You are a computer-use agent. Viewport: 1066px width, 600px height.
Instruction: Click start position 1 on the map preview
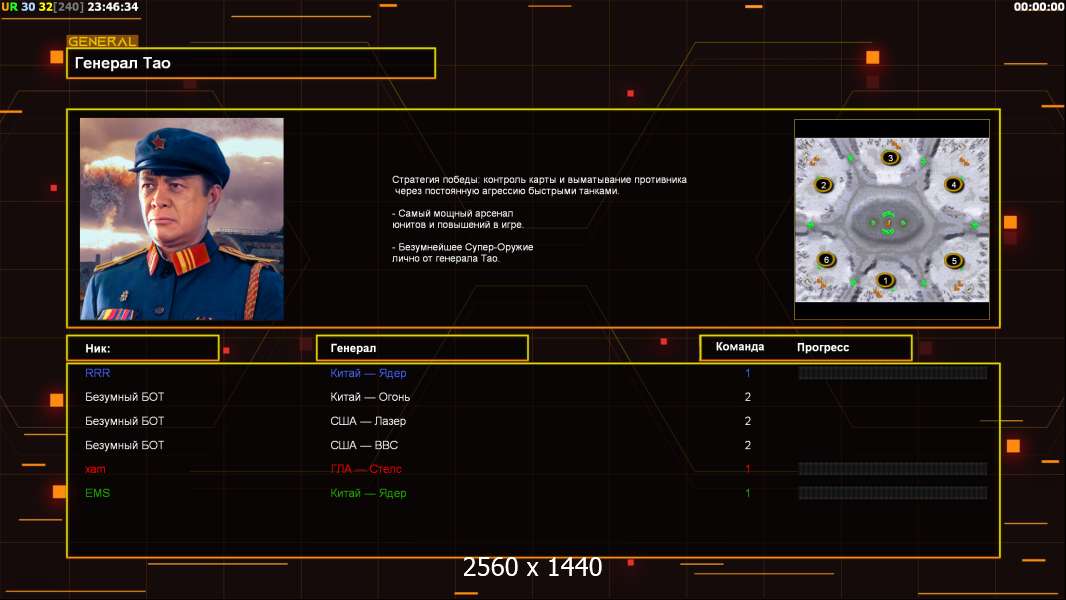(x=884, y=280)
